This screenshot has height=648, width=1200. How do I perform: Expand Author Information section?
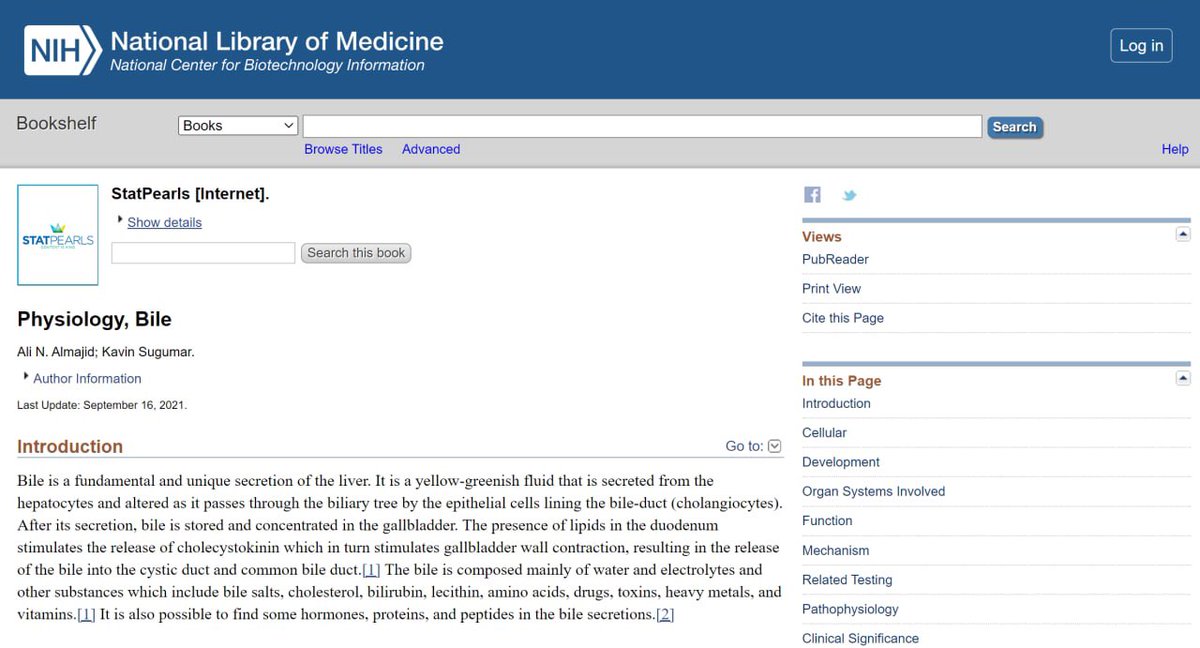pos(87,378)
